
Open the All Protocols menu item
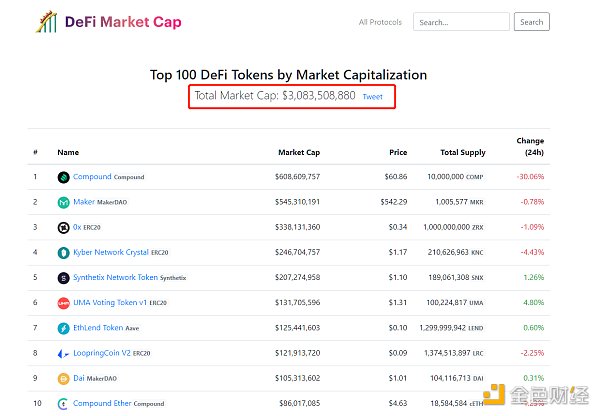[380, 22]
